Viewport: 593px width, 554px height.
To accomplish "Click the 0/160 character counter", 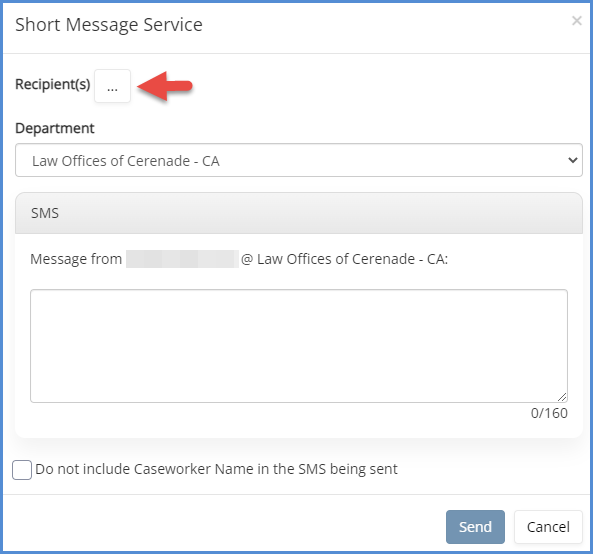I will 549,413.
